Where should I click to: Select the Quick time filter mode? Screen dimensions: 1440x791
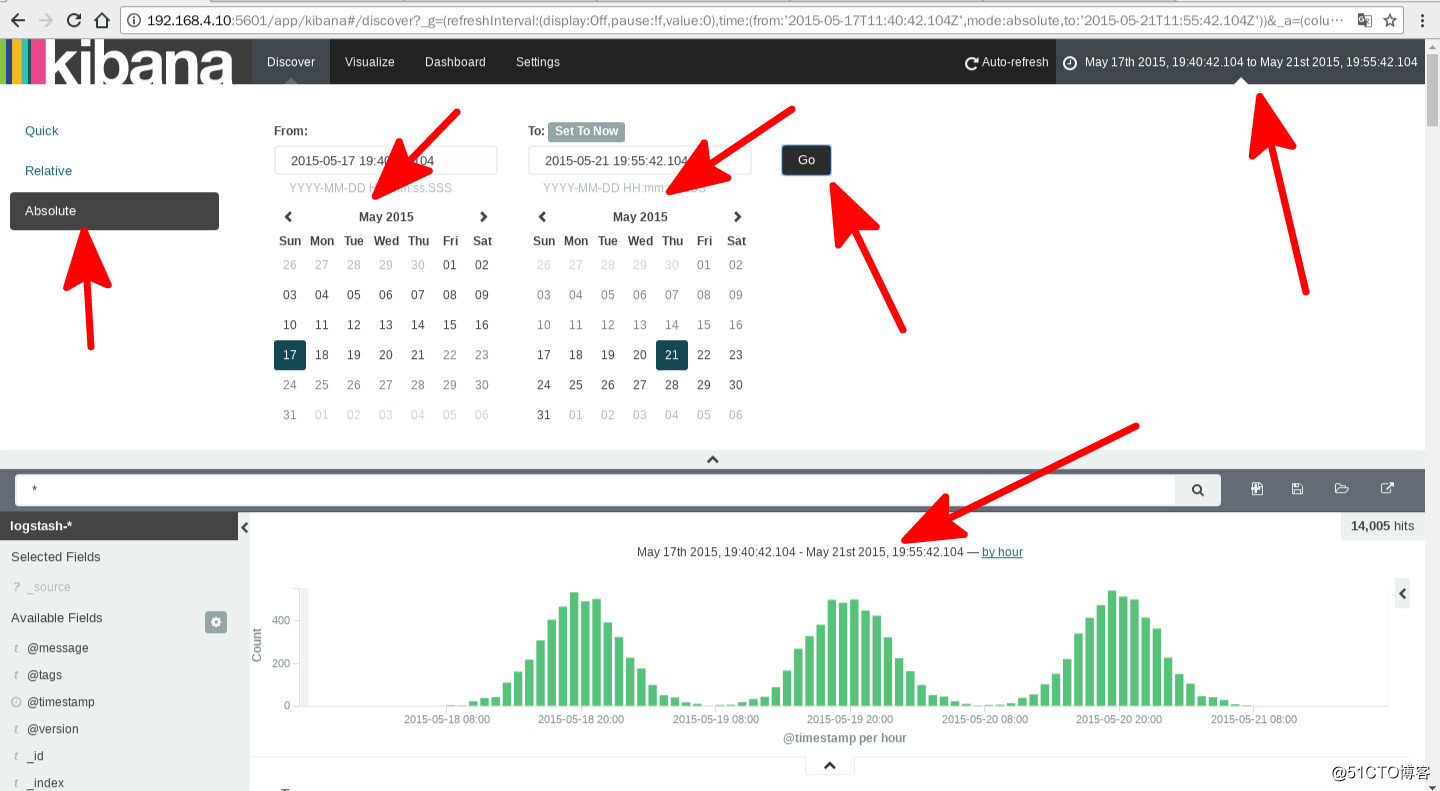[42, 131]
